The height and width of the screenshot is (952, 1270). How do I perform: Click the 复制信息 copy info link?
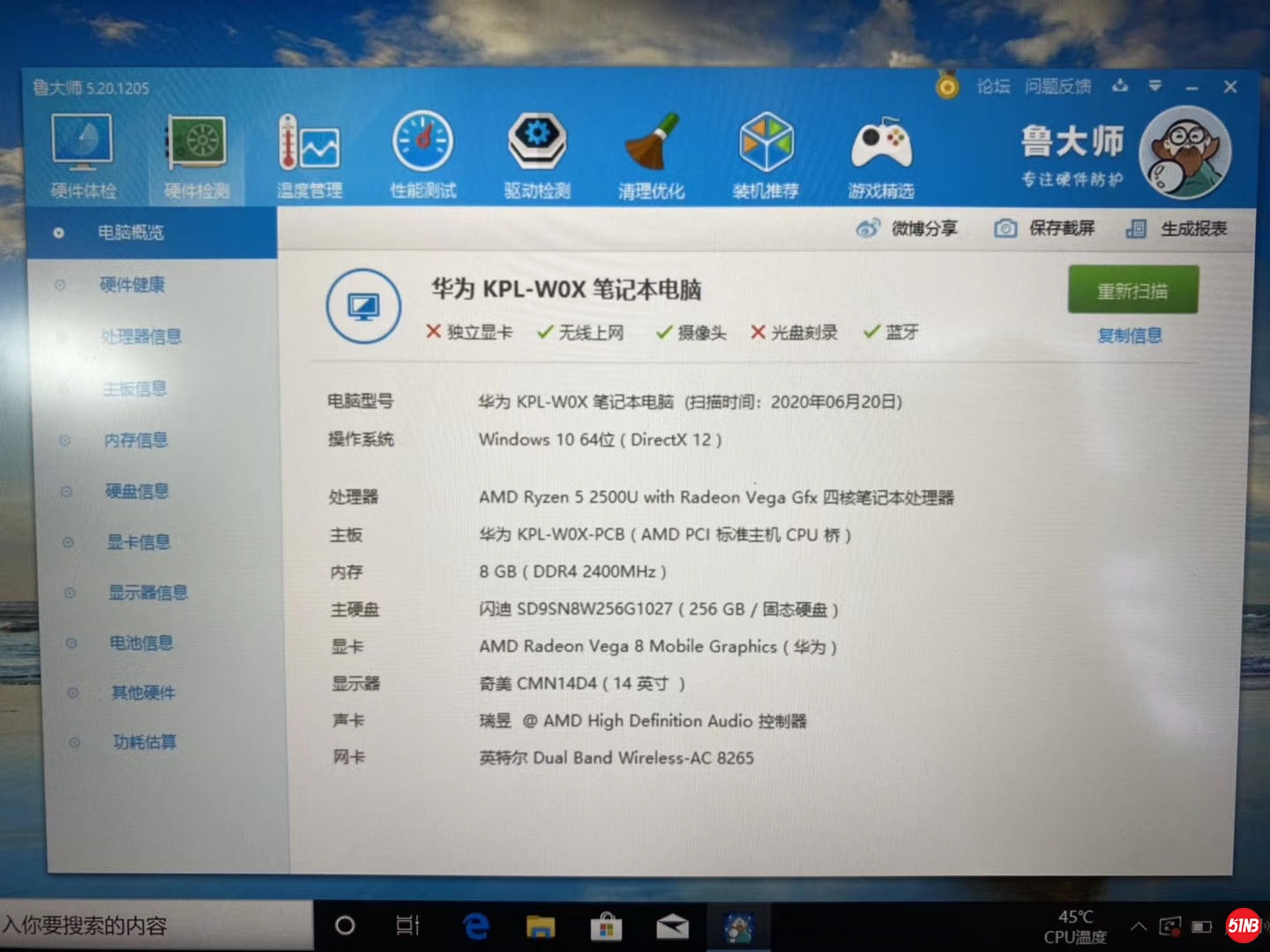pyautogui.click(x=1129, y=336)
